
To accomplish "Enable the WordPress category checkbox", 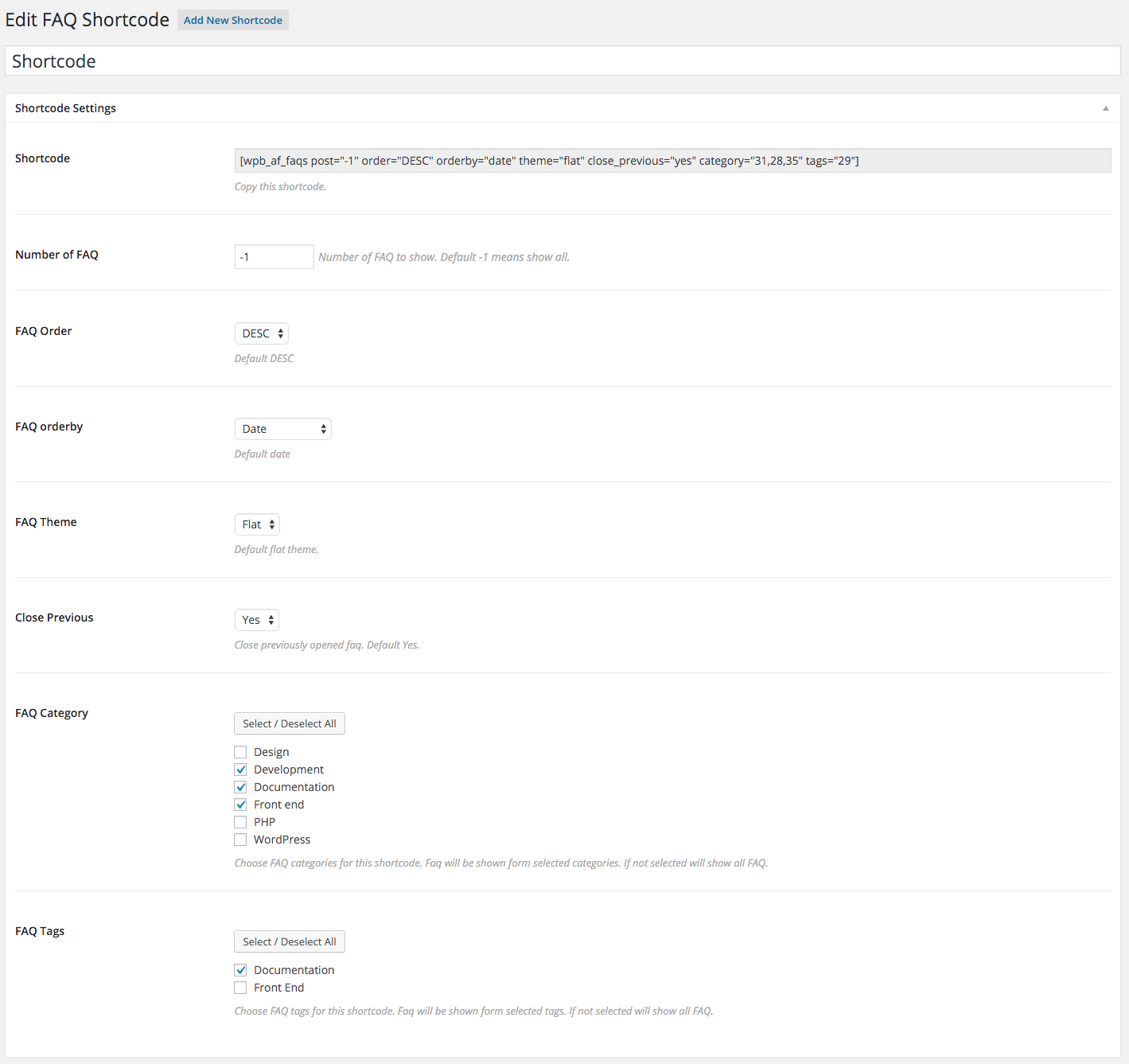I will [240, 840].
